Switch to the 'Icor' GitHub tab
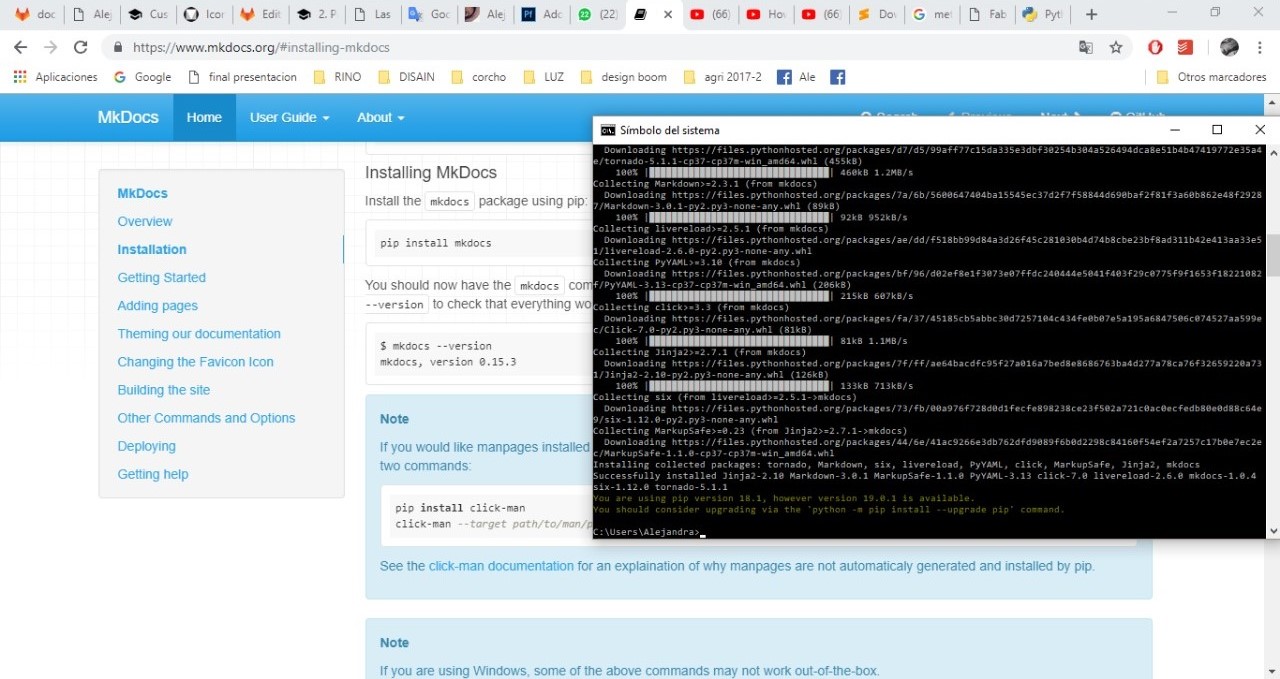 205,14
